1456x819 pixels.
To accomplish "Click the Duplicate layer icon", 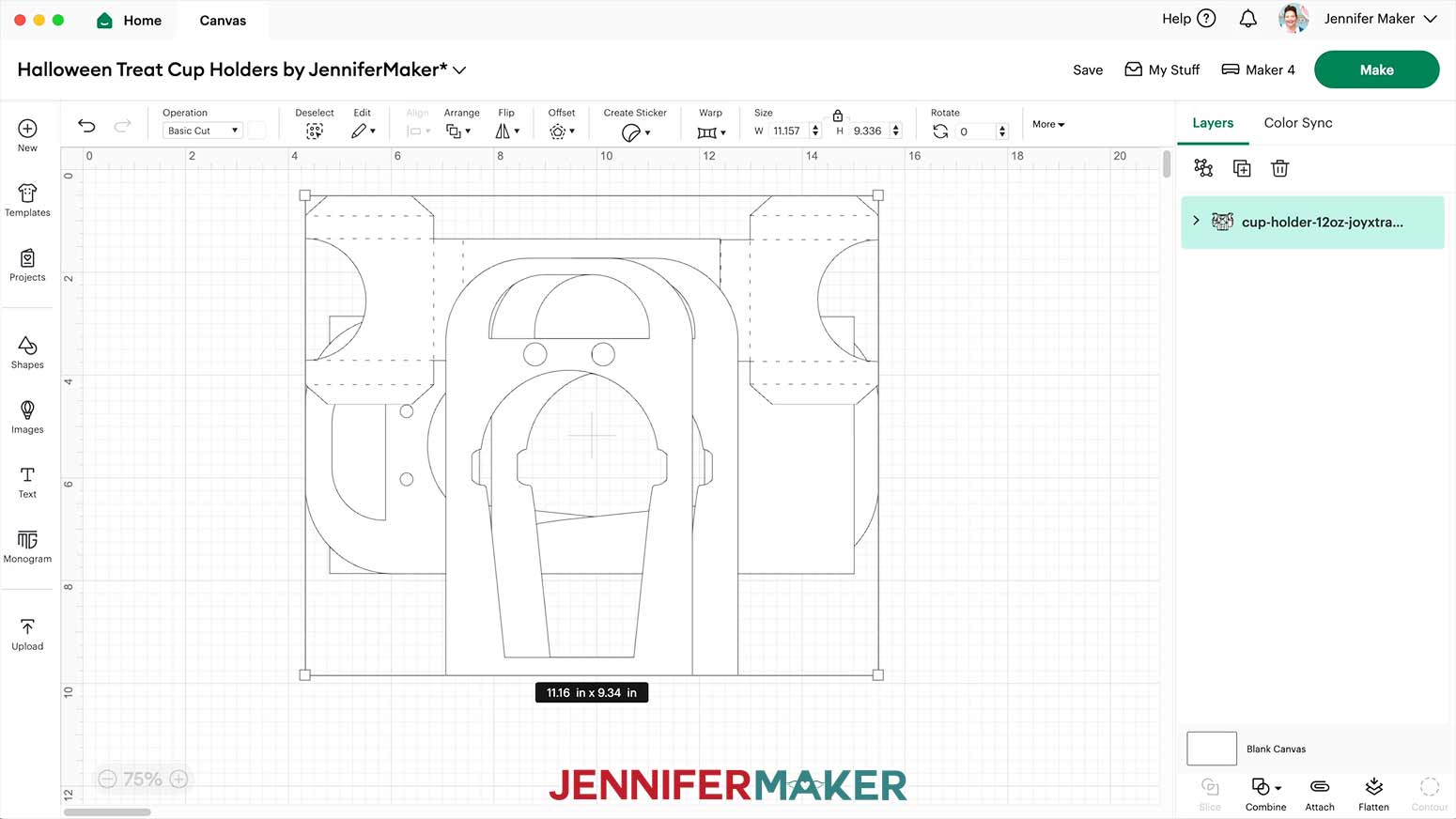I will click(1242, 168).
